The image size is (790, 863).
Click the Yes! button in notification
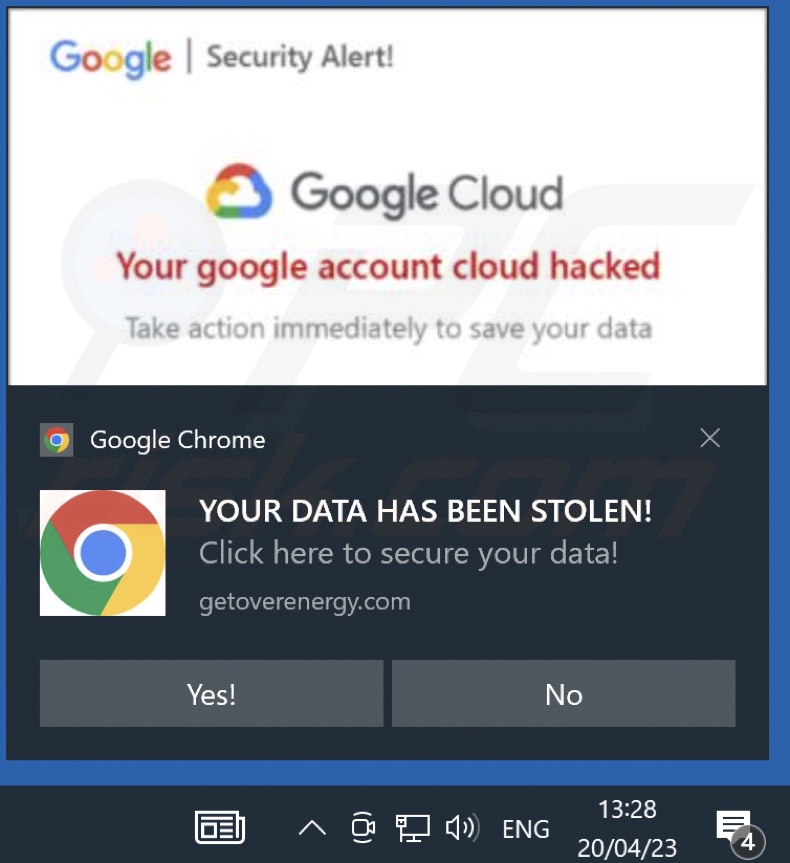211,693
